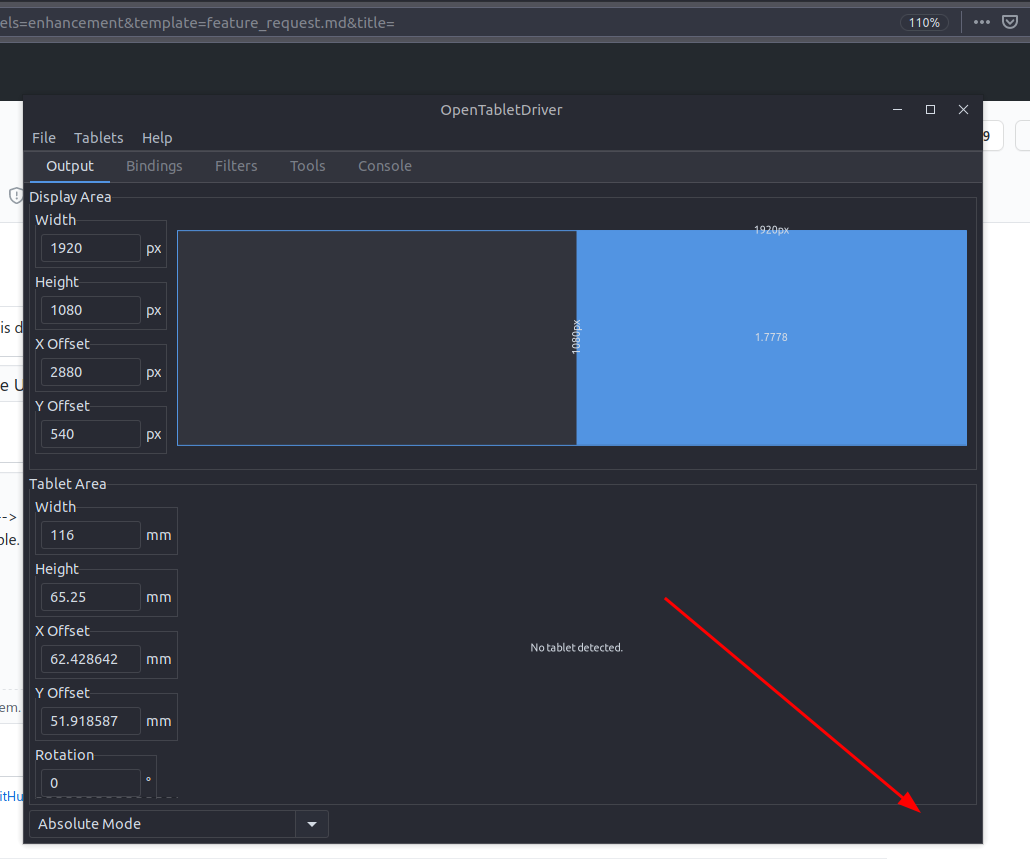Select the Display Height field showing 1080
Viewport: 1030px width, 861px height.
[x=89, y=309]
